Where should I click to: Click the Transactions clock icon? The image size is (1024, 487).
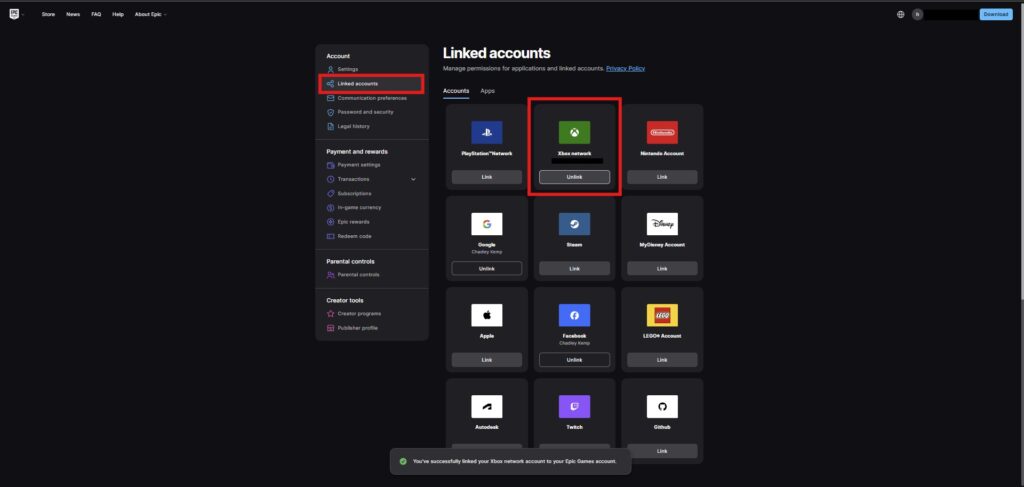tap(330, 179)
